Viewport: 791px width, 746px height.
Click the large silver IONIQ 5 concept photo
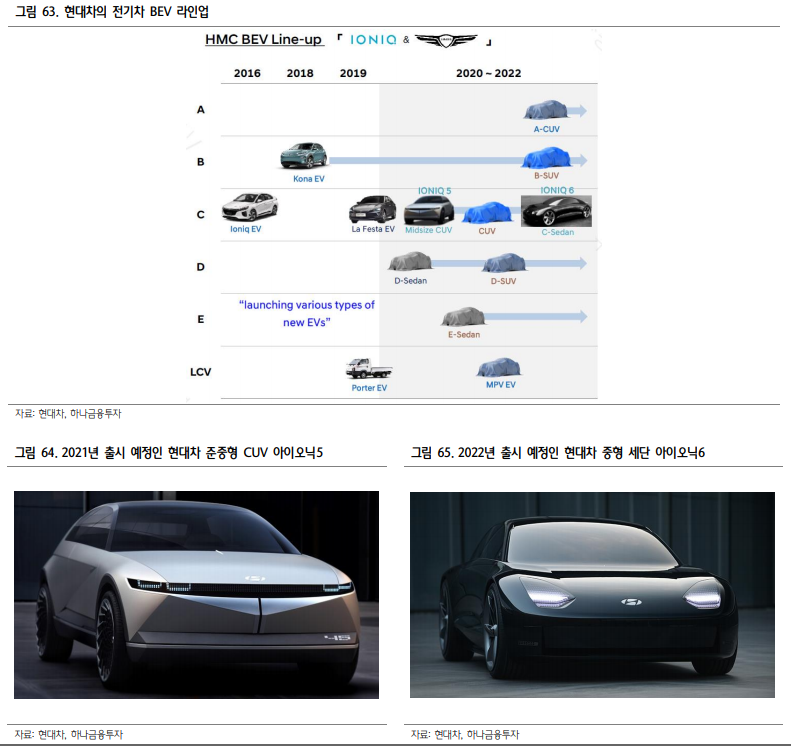[196, 595]
